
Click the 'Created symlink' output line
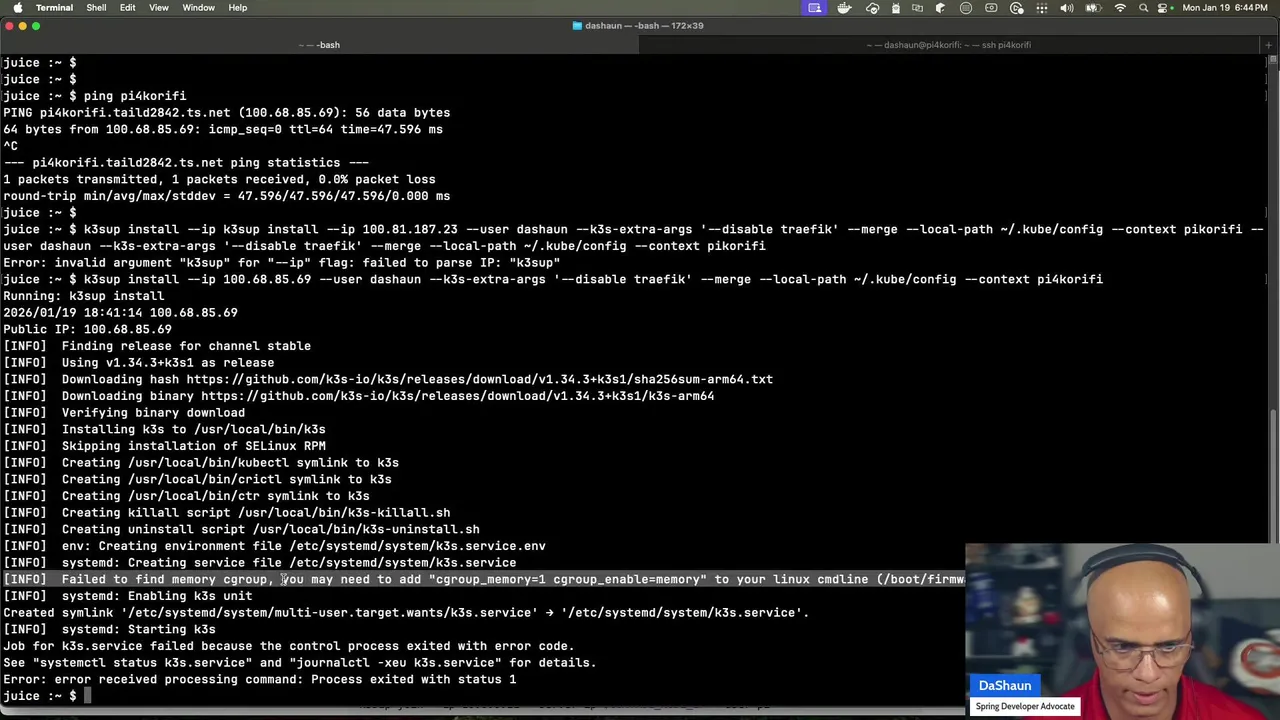(406, 613)
